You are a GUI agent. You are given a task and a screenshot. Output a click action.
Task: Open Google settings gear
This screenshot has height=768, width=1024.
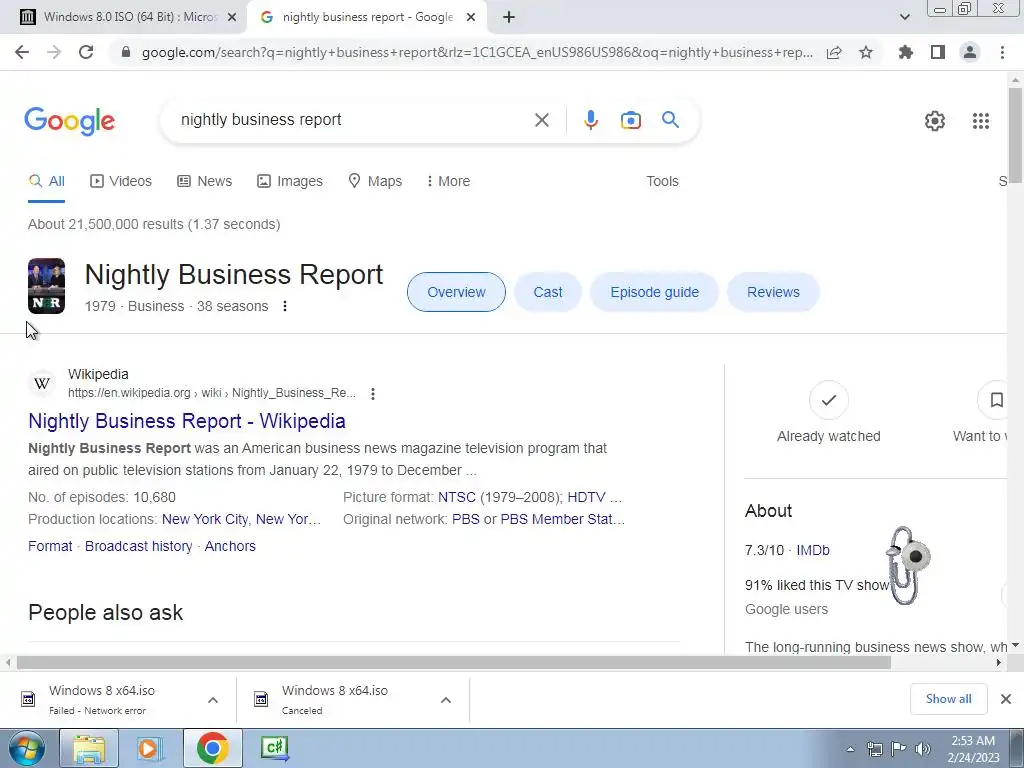[x=935, y=121]
